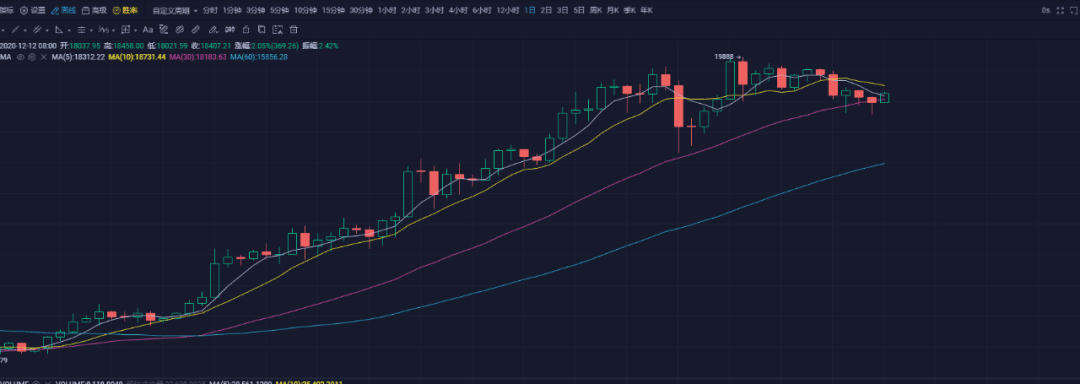
Task: Toggle 画线 drawing mode
Action: coord(63,10)
